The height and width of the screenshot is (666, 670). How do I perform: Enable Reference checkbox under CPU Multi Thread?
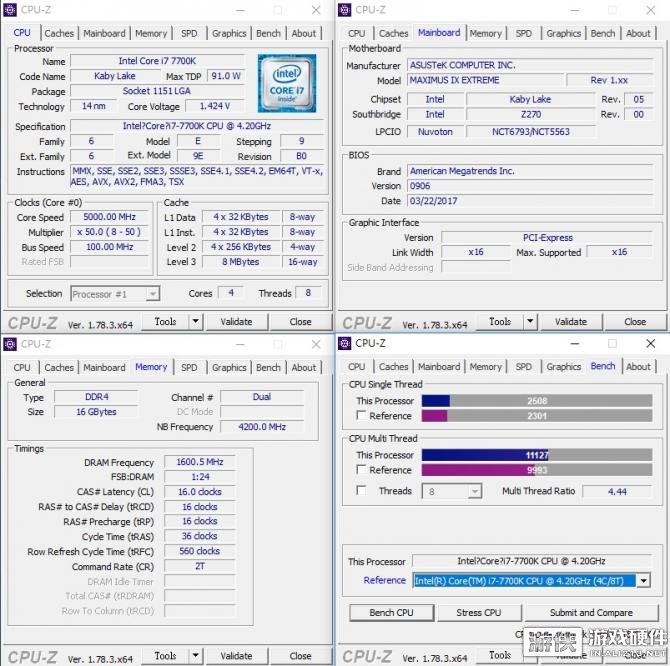tap(361, 470)
